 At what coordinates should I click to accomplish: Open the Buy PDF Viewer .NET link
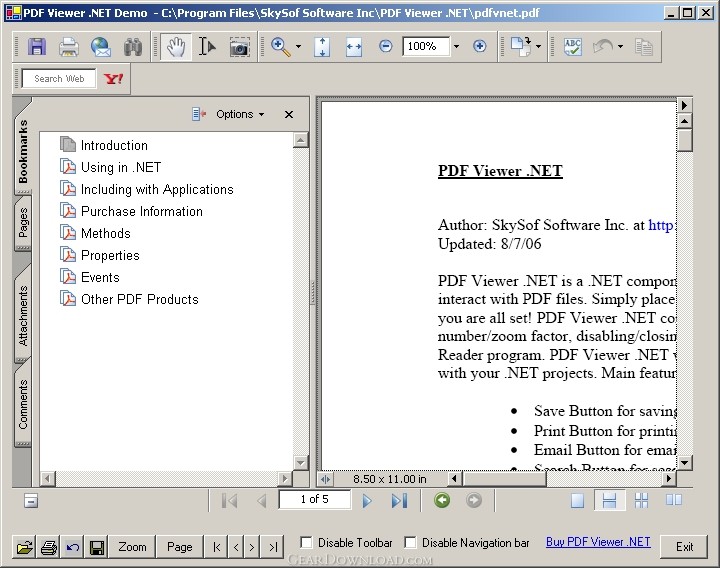click(598, 542)
